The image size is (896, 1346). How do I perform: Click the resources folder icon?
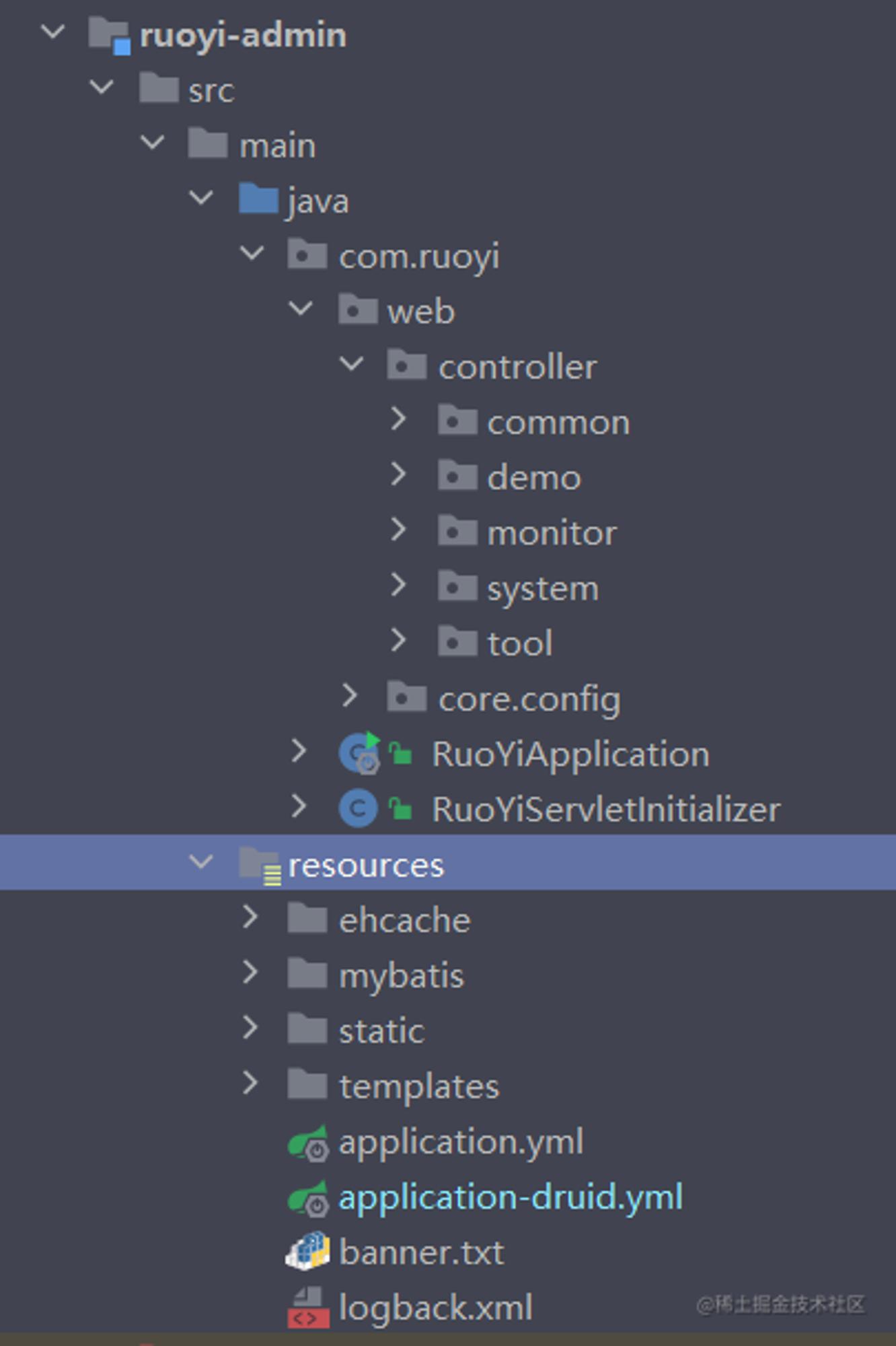point(260,865)
